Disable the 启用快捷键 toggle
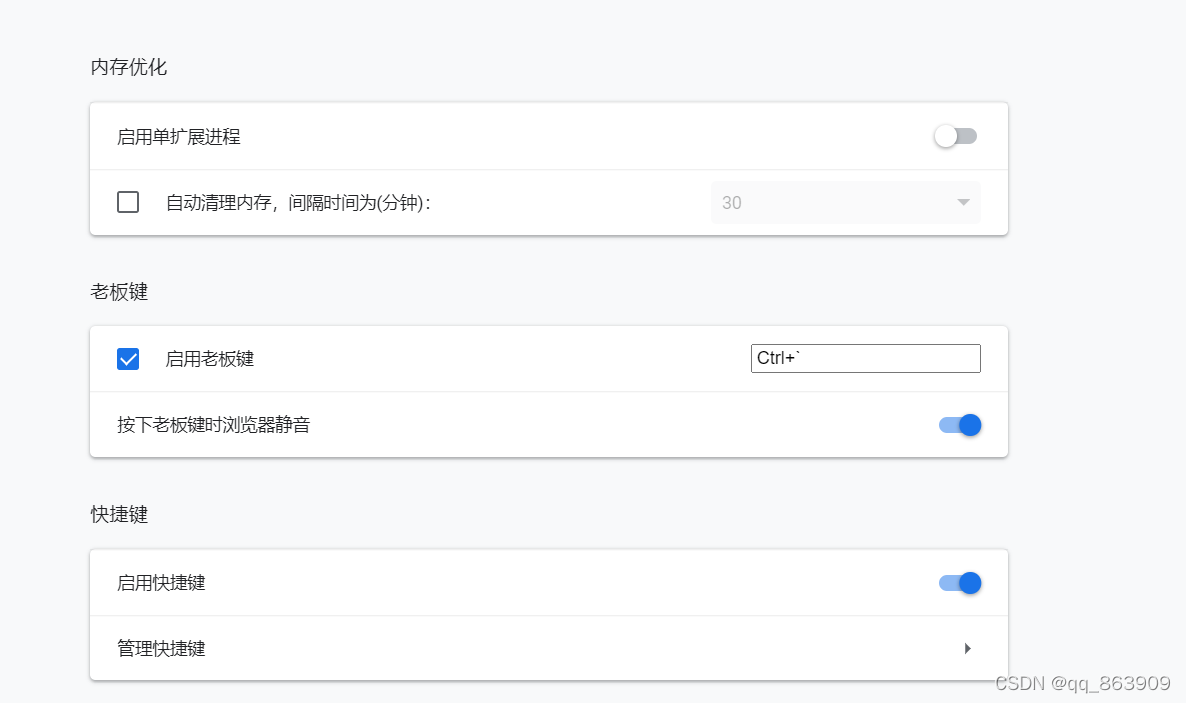 click(x=960, y=583)
